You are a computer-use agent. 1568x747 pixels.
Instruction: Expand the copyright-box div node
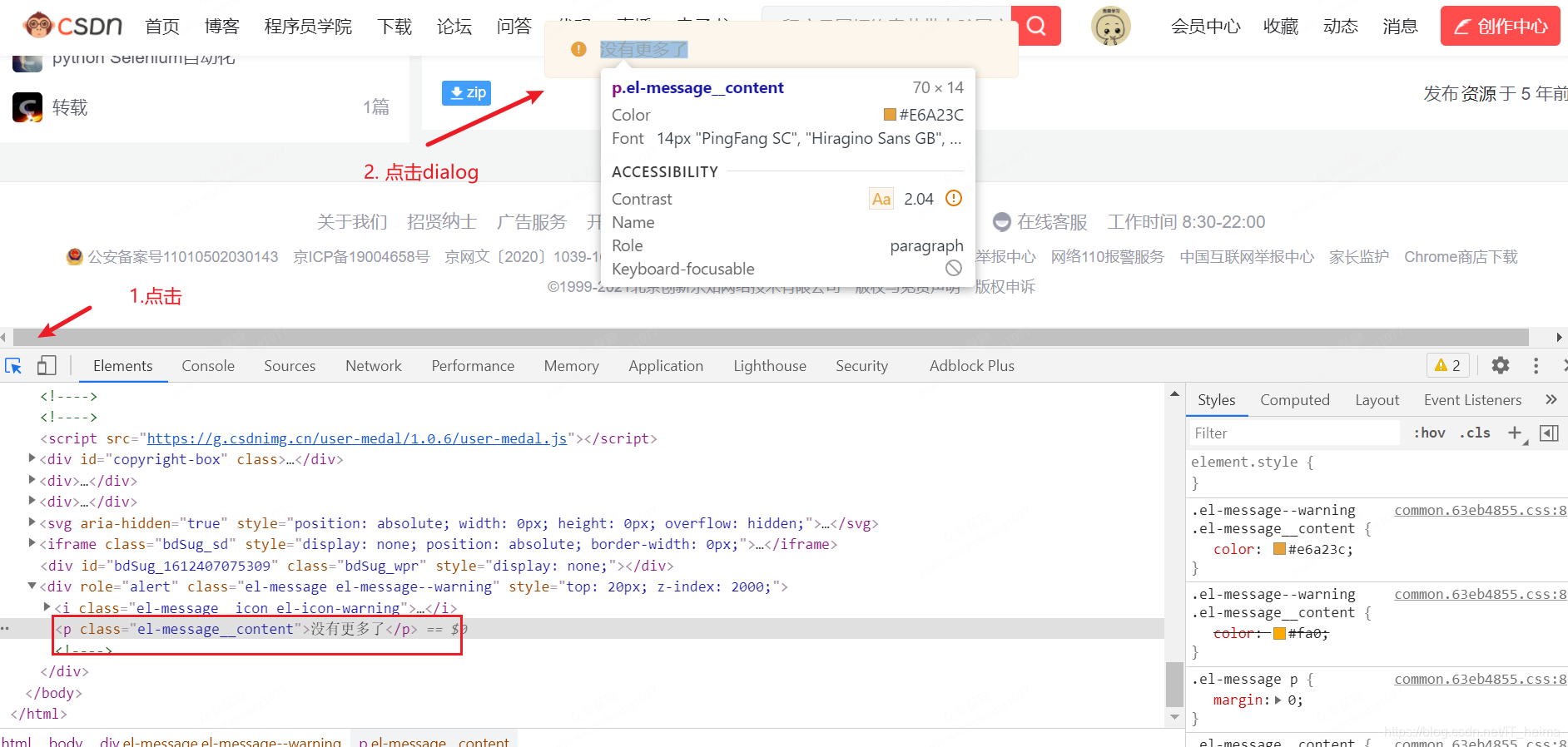(32, 458)
